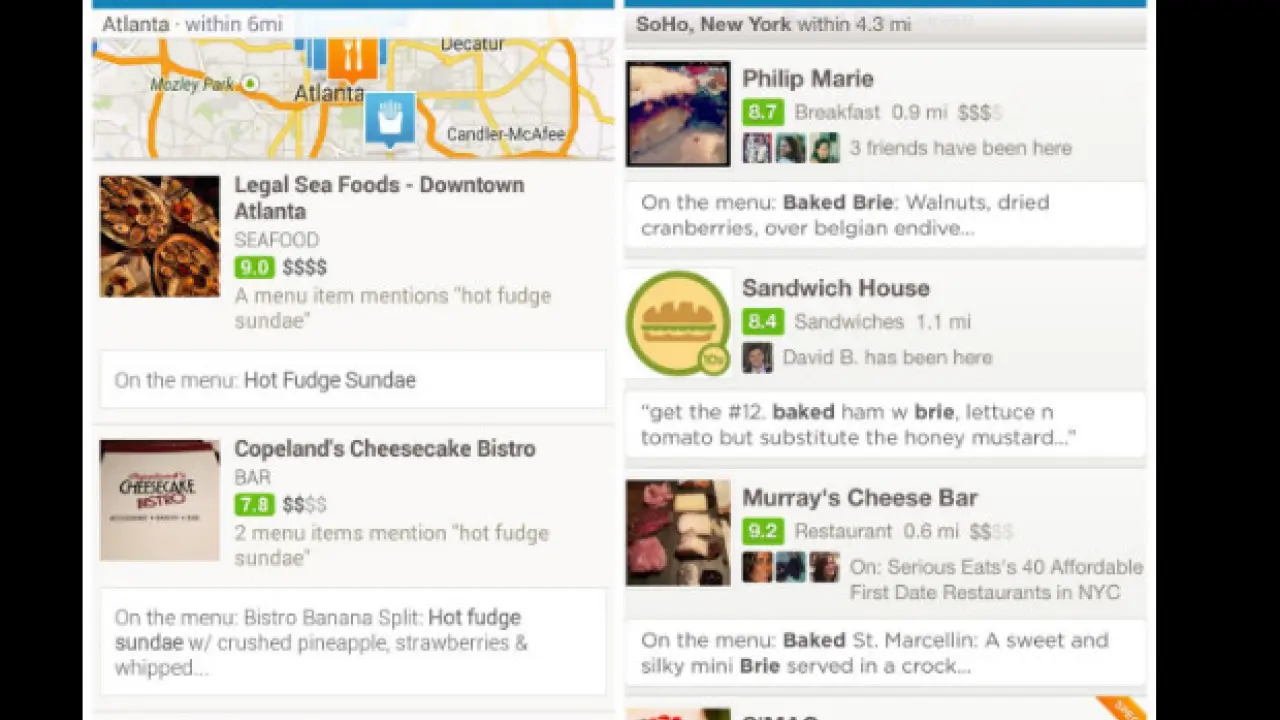Open Legal Sea Foods - Downtown Atlanta listing
This screenshot has height=720, width=1280.
(x=379, y=198)
